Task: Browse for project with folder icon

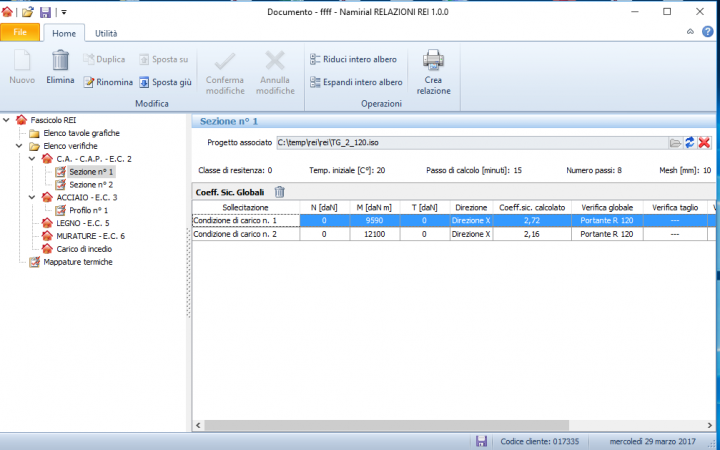Action: tap(675, 143)
